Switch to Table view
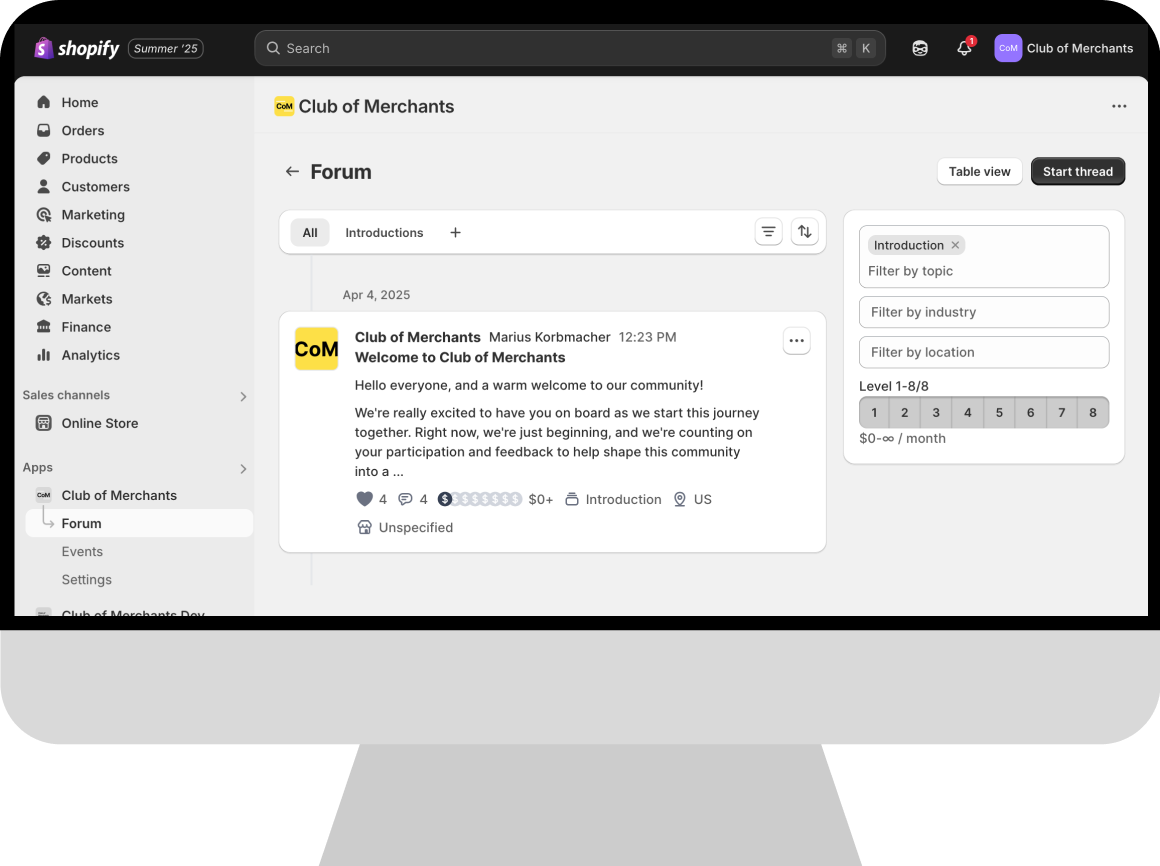The height and width of the screenshot is (866, 1160). tap(979, 172)
